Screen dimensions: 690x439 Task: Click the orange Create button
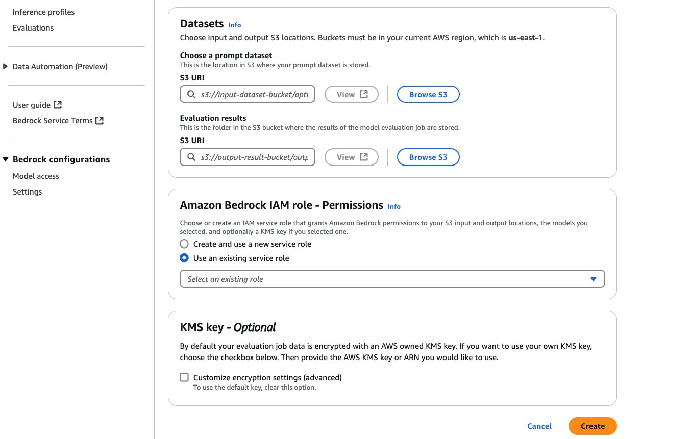592,426
